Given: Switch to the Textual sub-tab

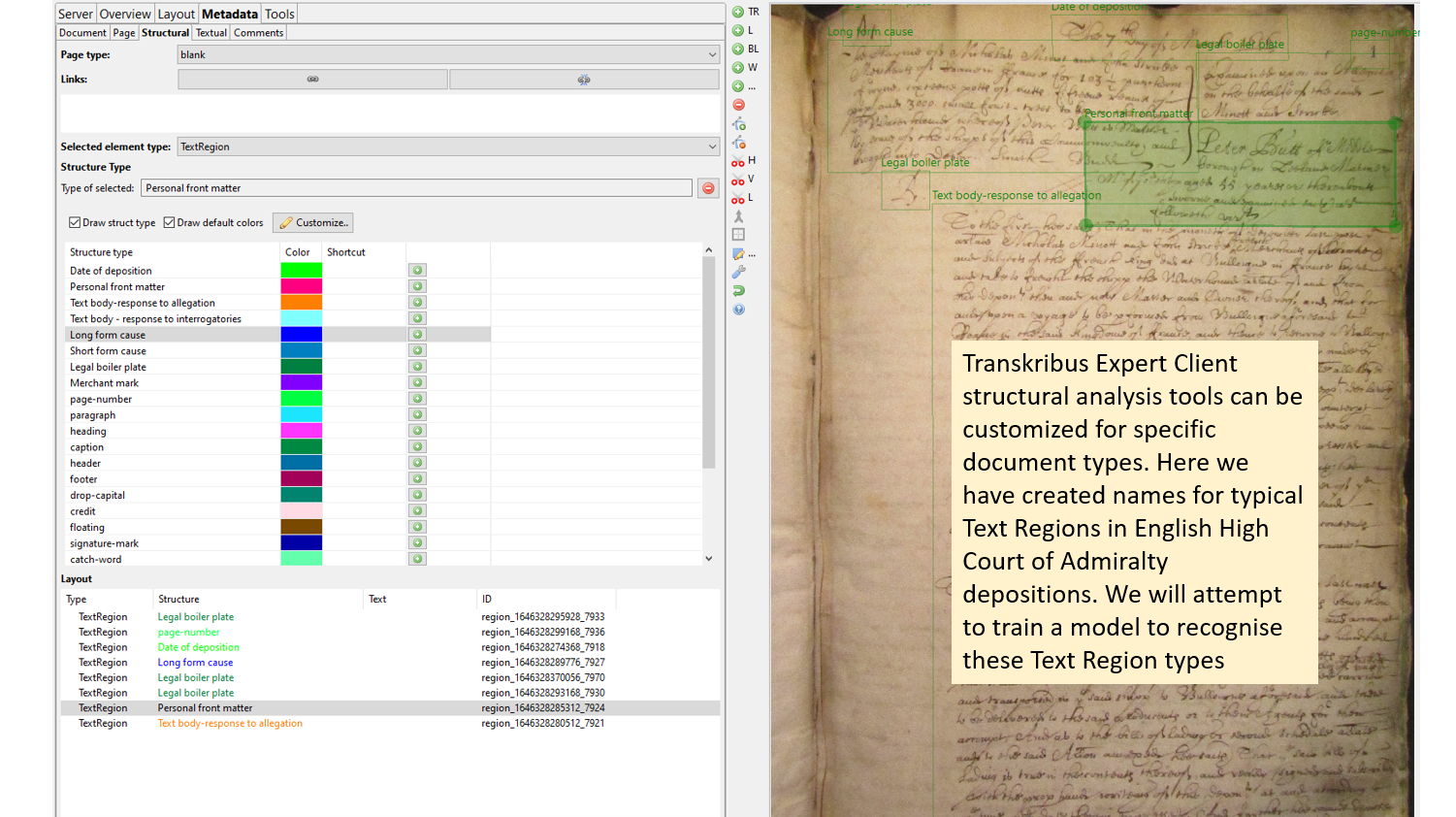Looking at the screenshot, I should [x=210, y=33].
